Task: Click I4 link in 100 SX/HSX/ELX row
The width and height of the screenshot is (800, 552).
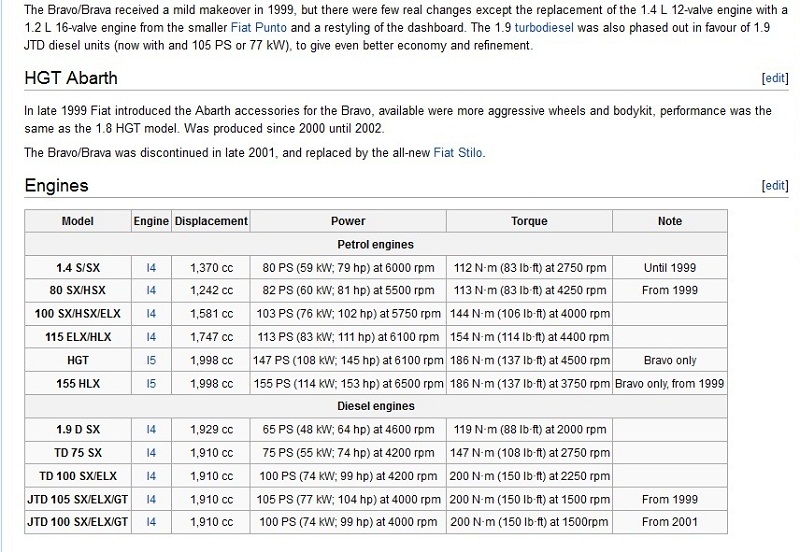Action: [x=151, y=314]
